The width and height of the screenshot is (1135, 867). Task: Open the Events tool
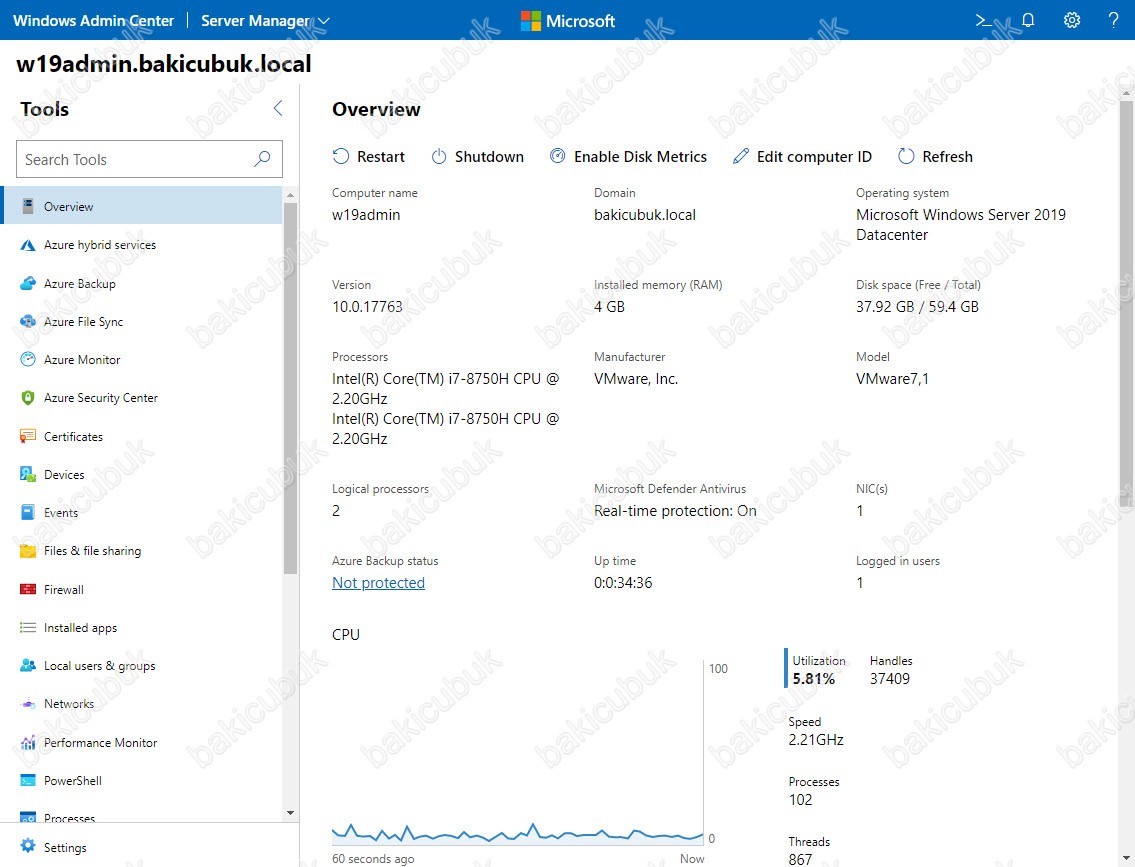[x=142, y=512]
